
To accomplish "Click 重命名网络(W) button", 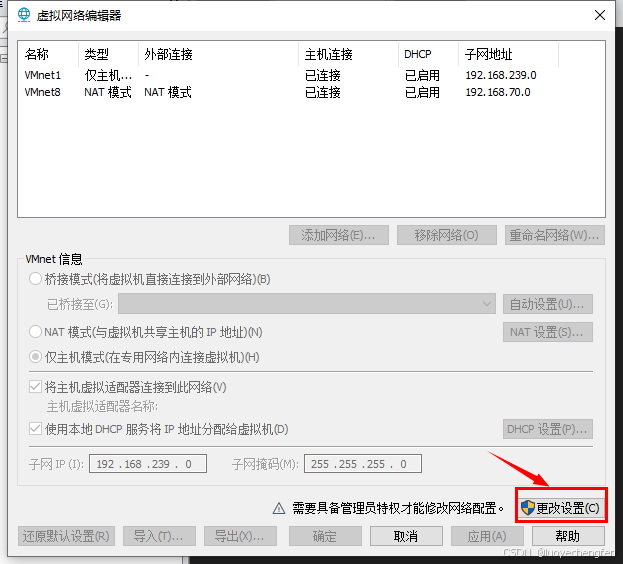I will point(555,235).
